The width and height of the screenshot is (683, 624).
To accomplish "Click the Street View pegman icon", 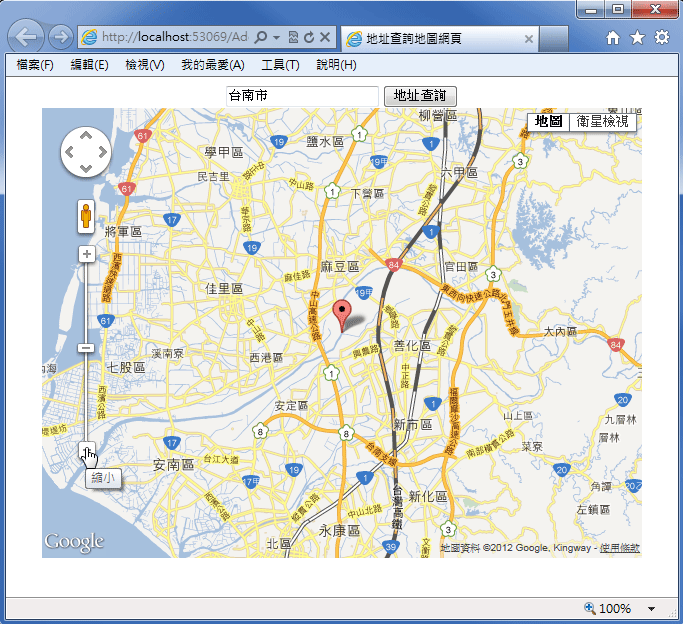I will (x=86, y=216).
